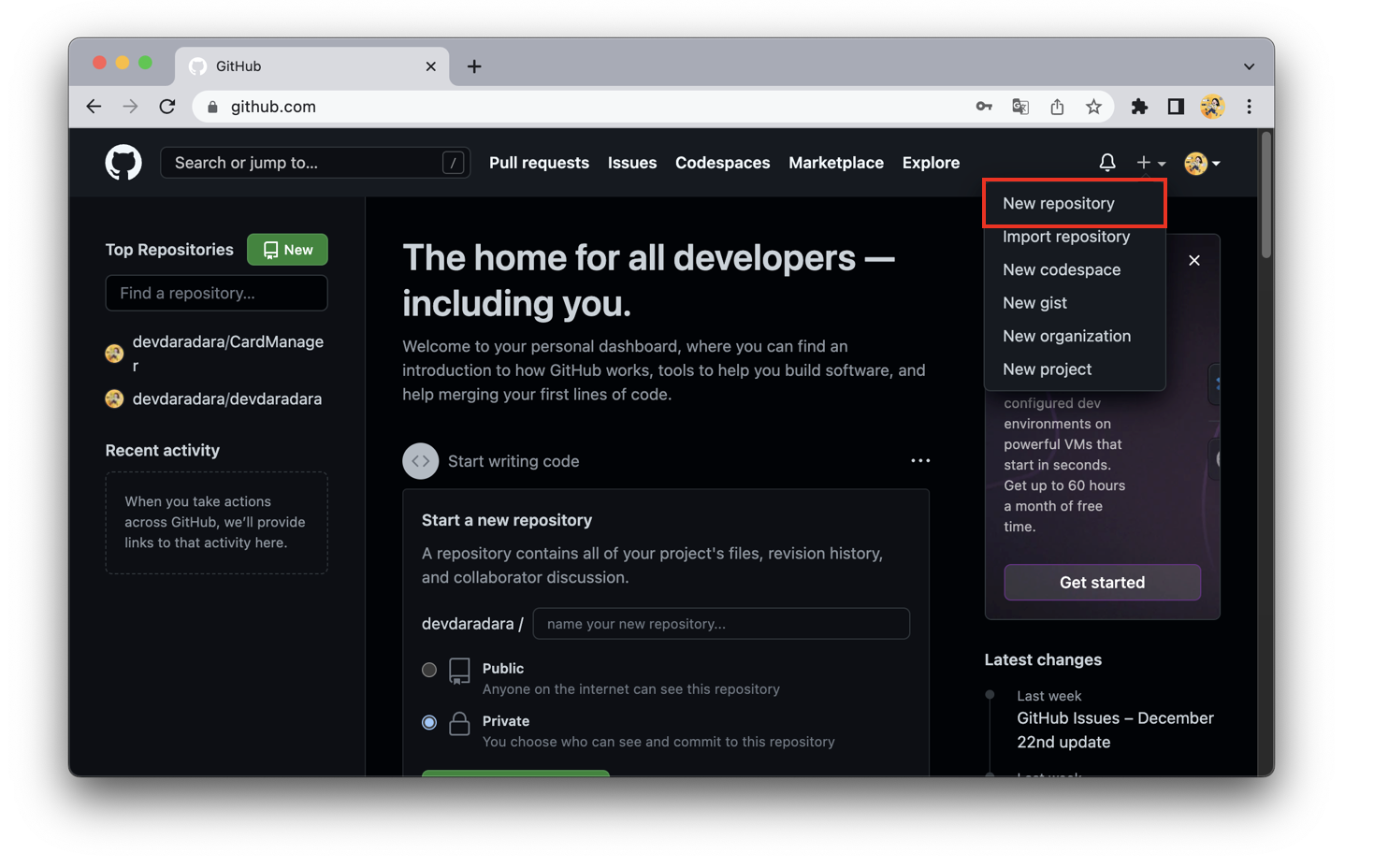The width and height of the screenshot is (1388, 868).
Task: Dismiss the Codespaces promo card
Action: 1194,260
